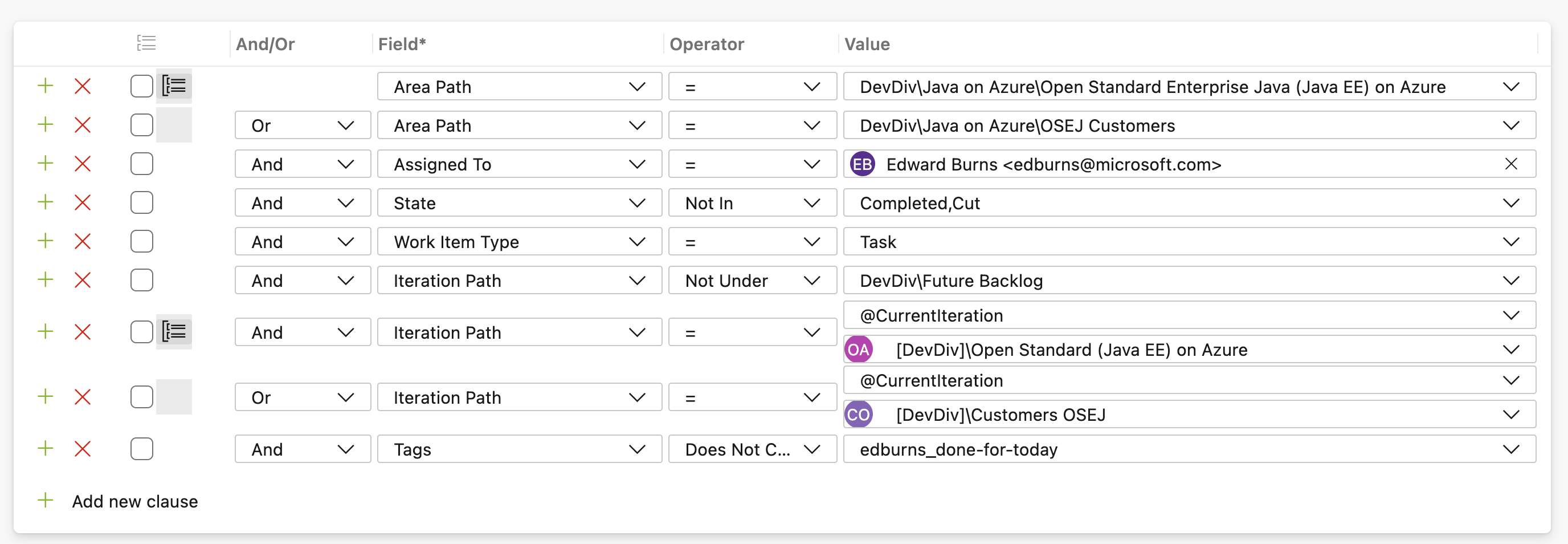Expand the Does Not Contain operator dropdown
1568x544 pixels.
[752, 449]
